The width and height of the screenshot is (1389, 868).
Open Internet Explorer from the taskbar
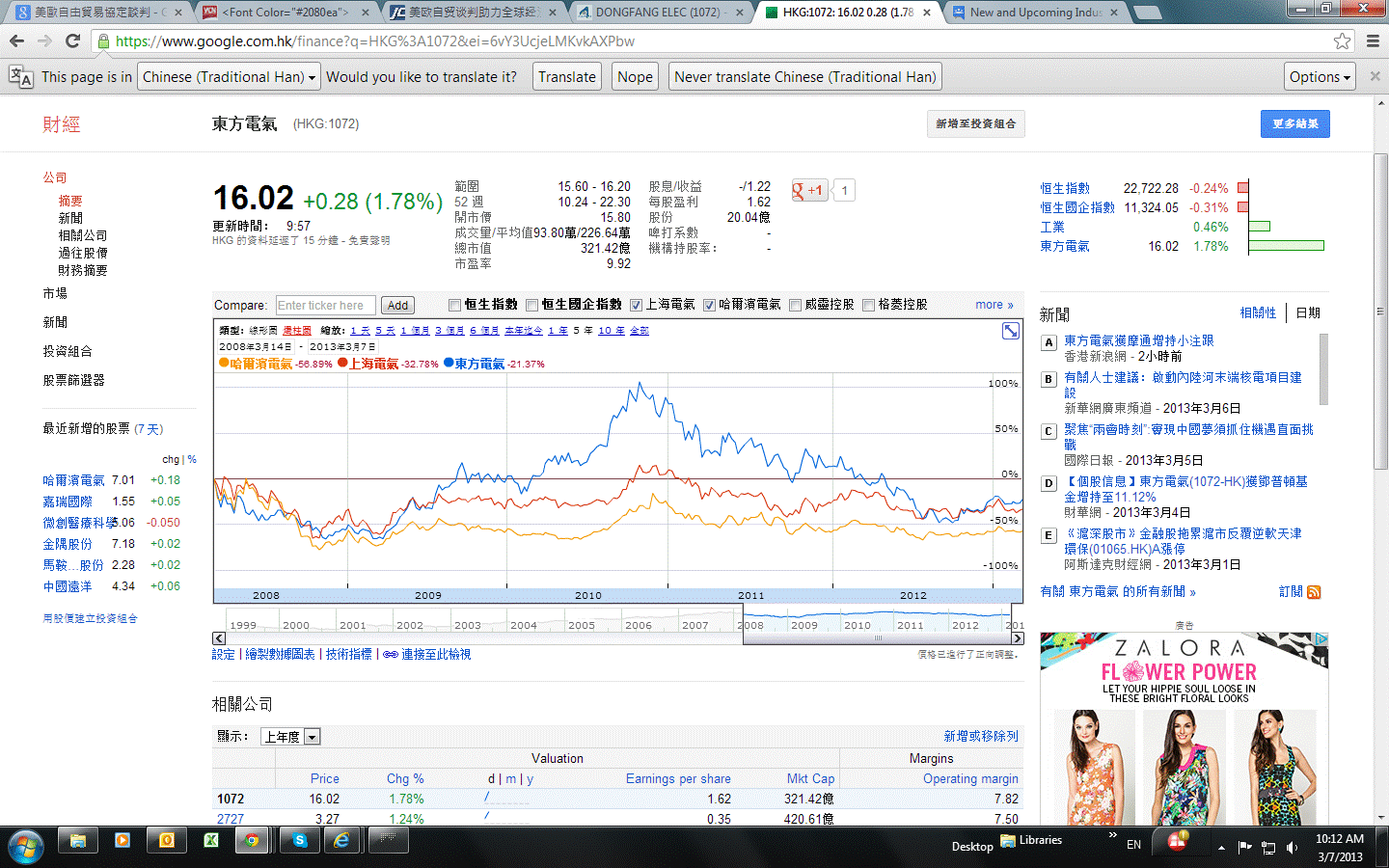point(341,841)
